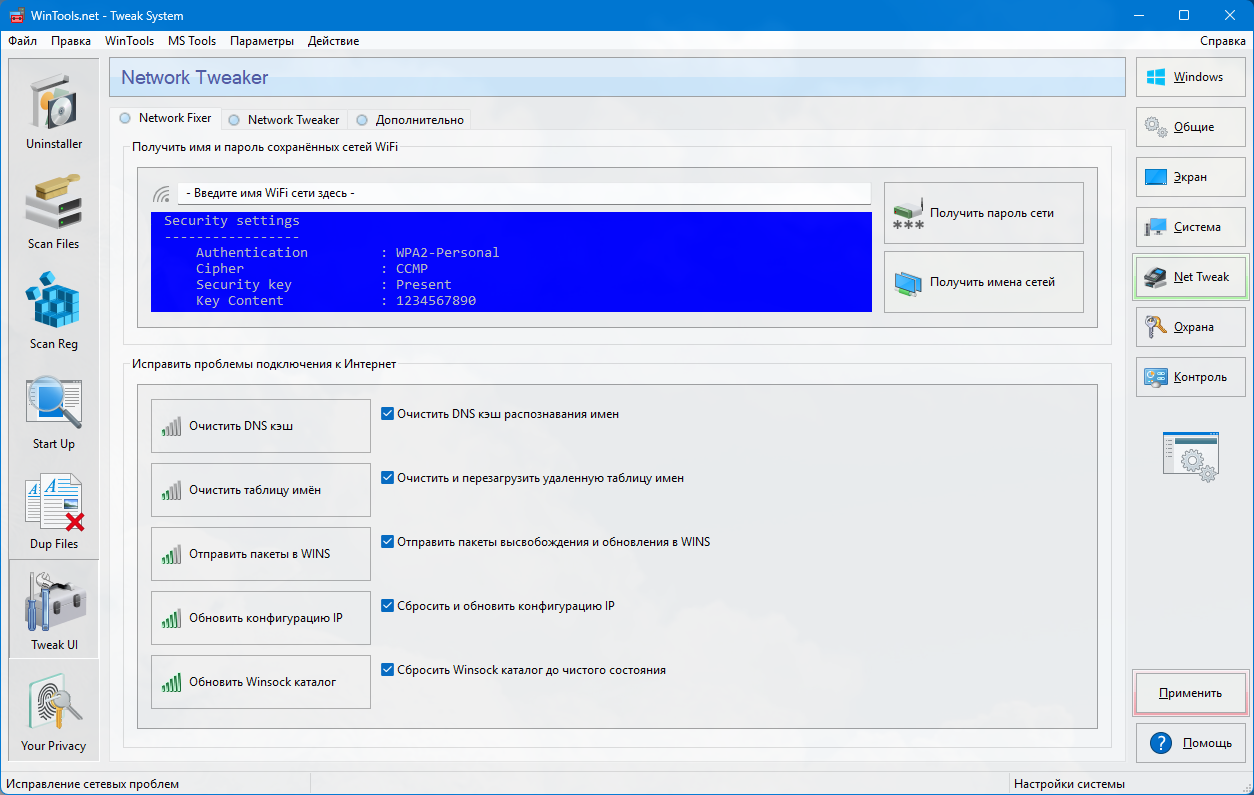The image size is (1254, 795).
Task: Toggle Сбросить и обновить конфигурацию IP checkbox
Action: tap(388, 606)
